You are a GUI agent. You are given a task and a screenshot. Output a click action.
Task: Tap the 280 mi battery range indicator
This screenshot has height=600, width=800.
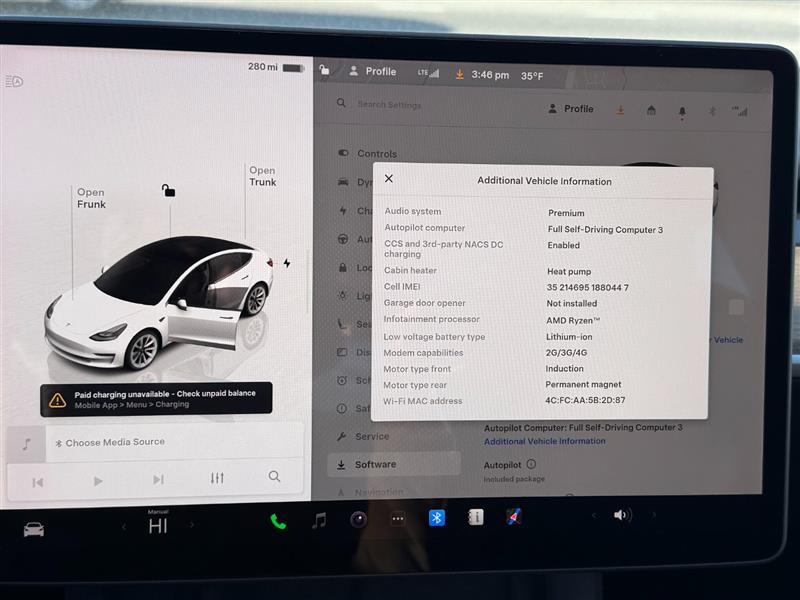pyautogui.click(x=276, y=67)
